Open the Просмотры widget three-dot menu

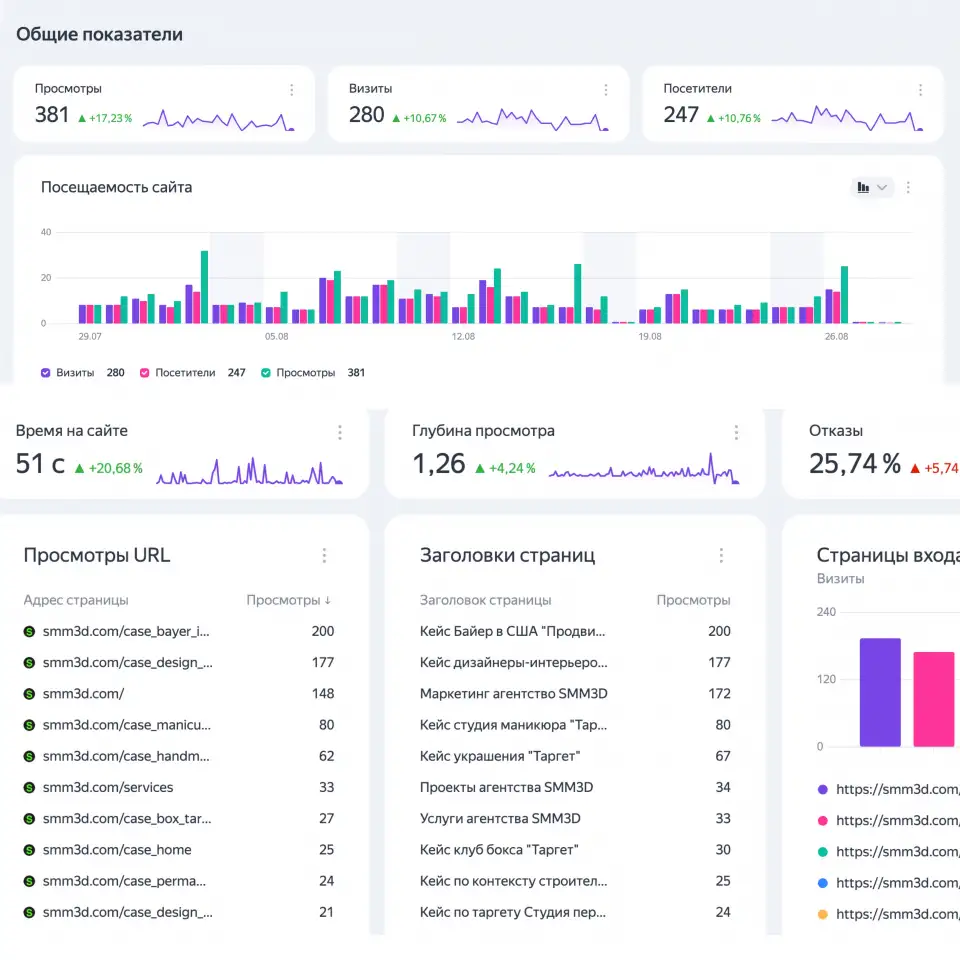[291, 90]
